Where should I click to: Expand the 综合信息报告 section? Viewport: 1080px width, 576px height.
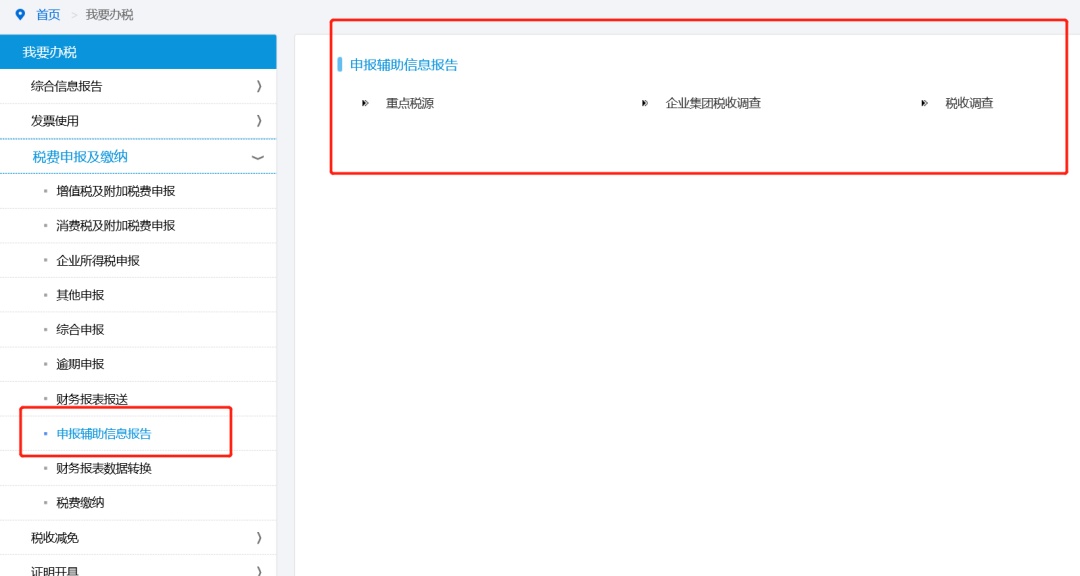(139, 86)
